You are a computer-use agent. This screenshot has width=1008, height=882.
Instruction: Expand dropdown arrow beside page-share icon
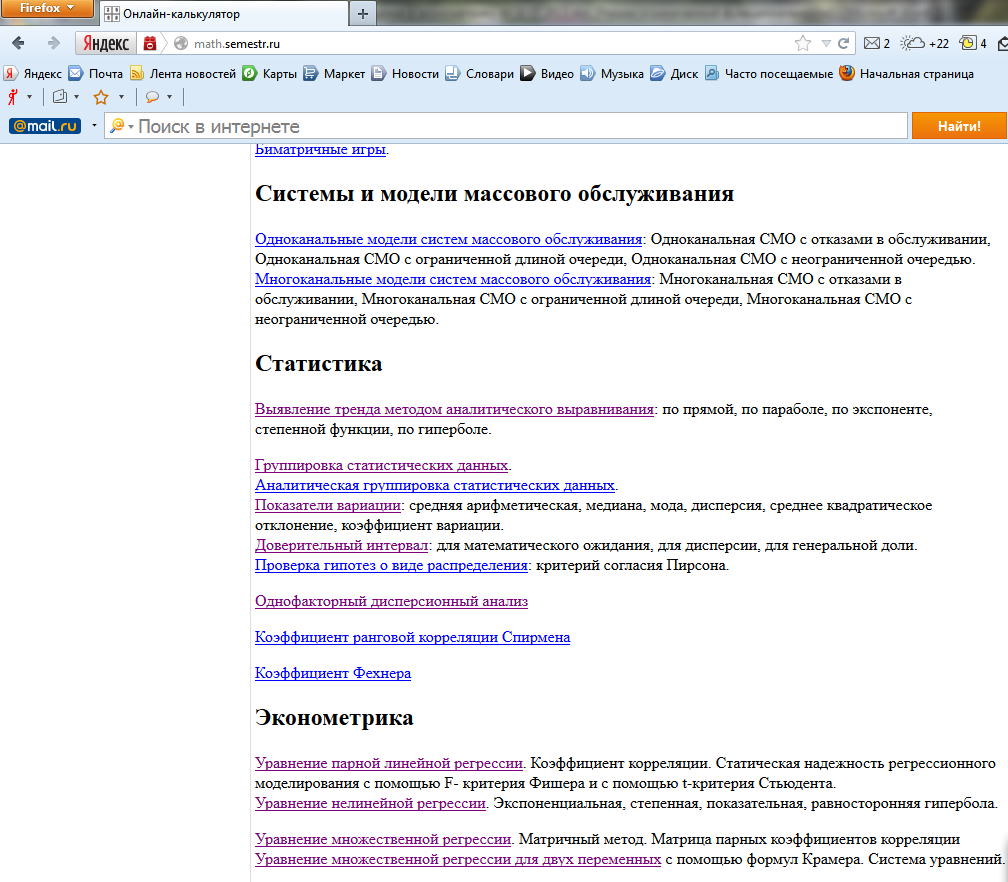click(x=76, y=97)
